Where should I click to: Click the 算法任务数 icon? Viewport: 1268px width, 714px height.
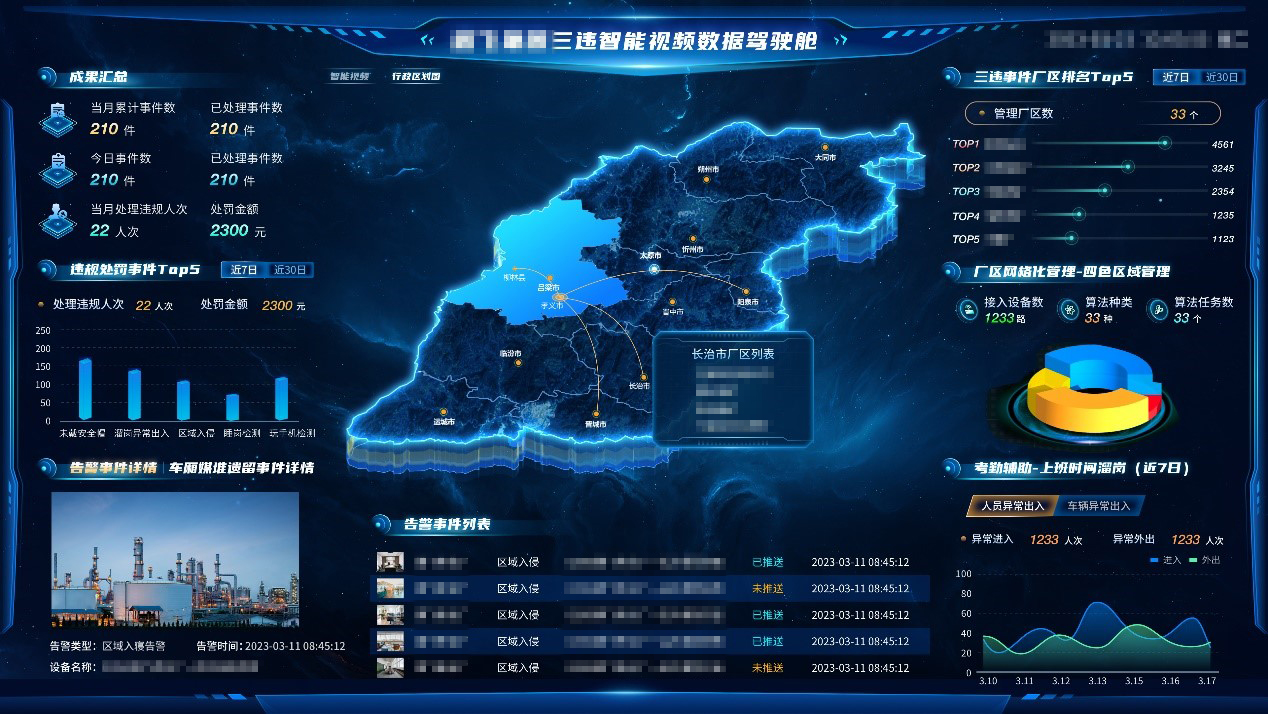coord(1158,310)
